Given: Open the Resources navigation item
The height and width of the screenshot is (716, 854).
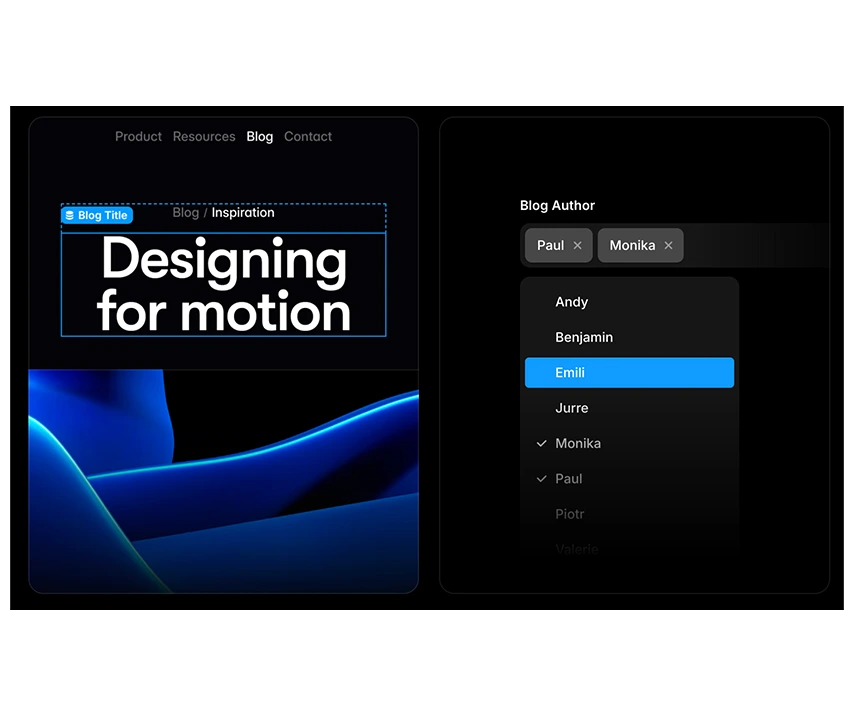Looking at the screenshot, I should tap(204, 136).
